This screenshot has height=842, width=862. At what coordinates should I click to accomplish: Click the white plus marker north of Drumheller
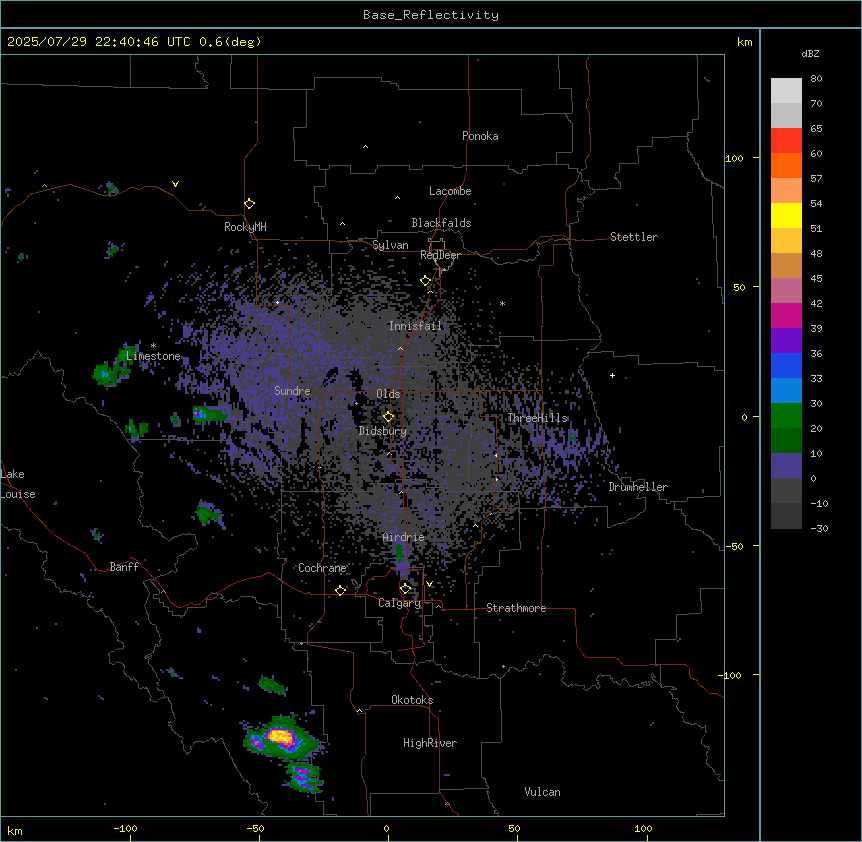click(612, 375)
